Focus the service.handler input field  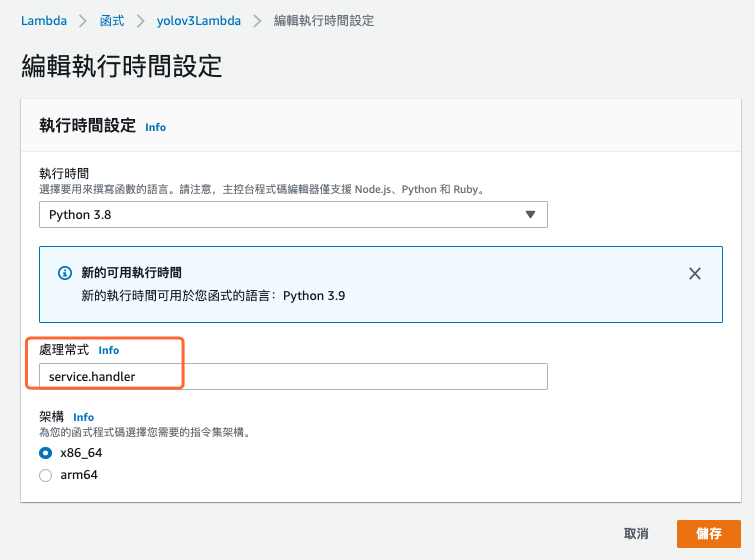(x=293, y=376)
